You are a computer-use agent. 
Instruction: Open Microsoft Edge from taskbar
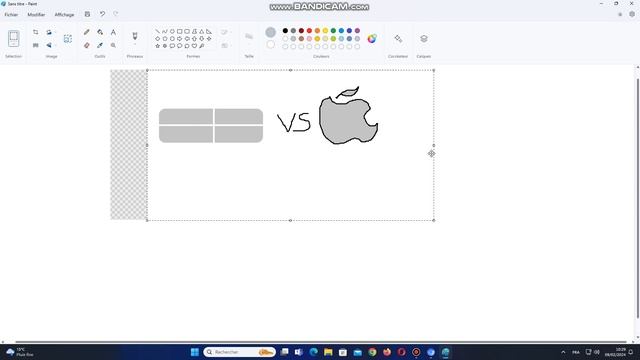[x=313, y=352]
